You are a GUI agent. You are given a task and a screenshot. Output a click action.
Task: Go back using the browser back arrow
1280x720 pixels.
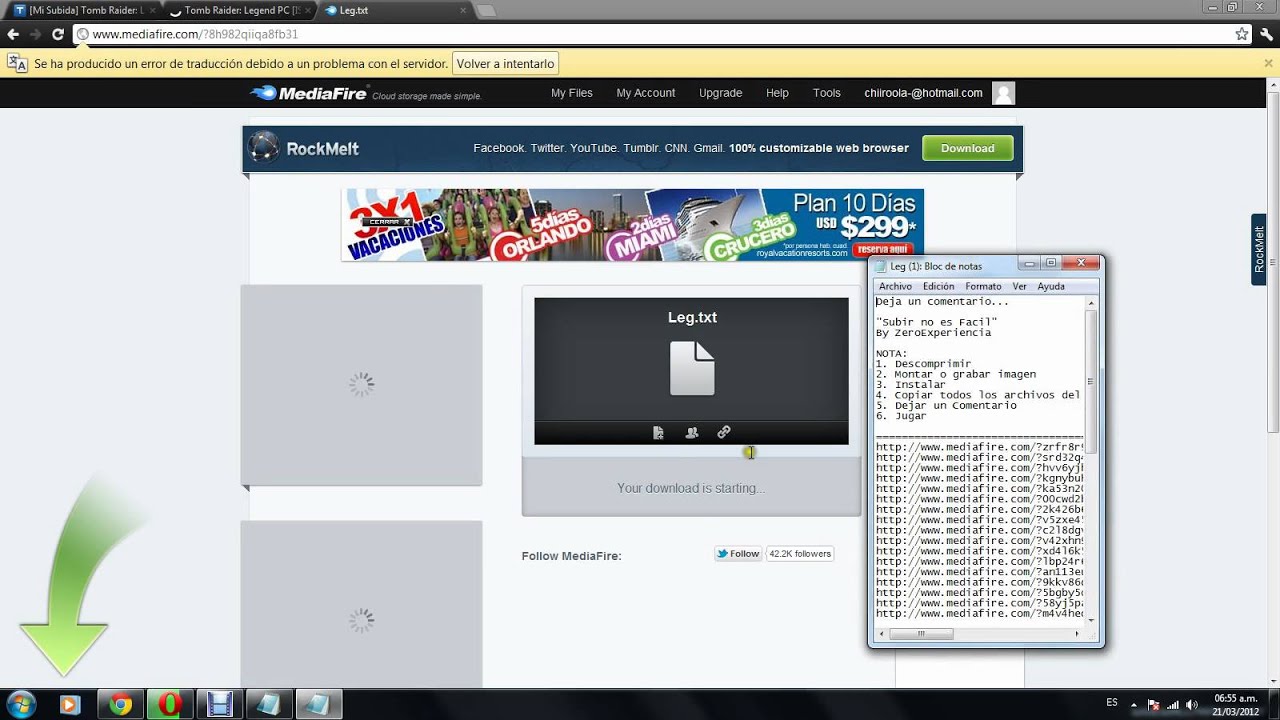pos(13,34)
